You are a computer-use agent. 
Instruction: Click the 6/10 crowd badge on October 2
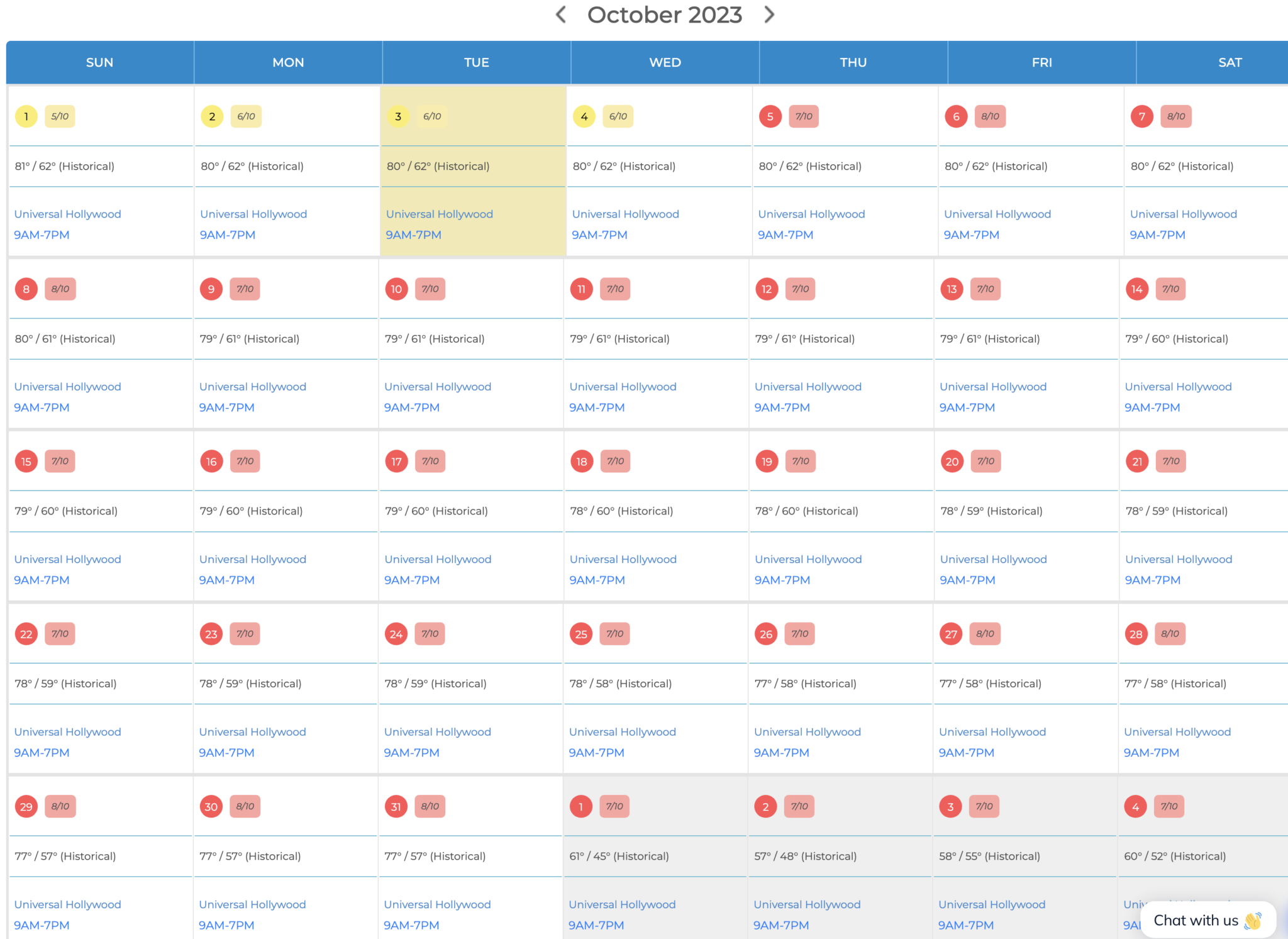pos(246,116)
